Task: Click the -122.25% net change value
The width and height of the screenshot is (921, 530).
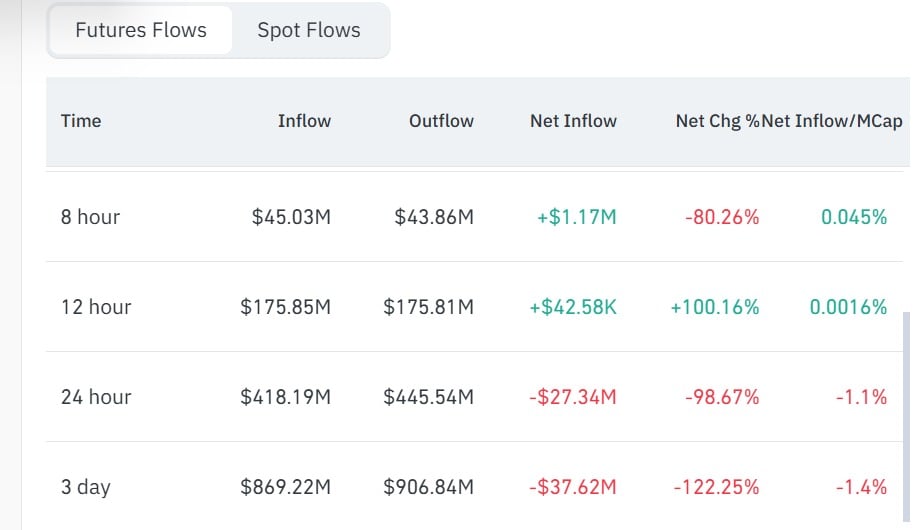Action: (x=716, y=487)
